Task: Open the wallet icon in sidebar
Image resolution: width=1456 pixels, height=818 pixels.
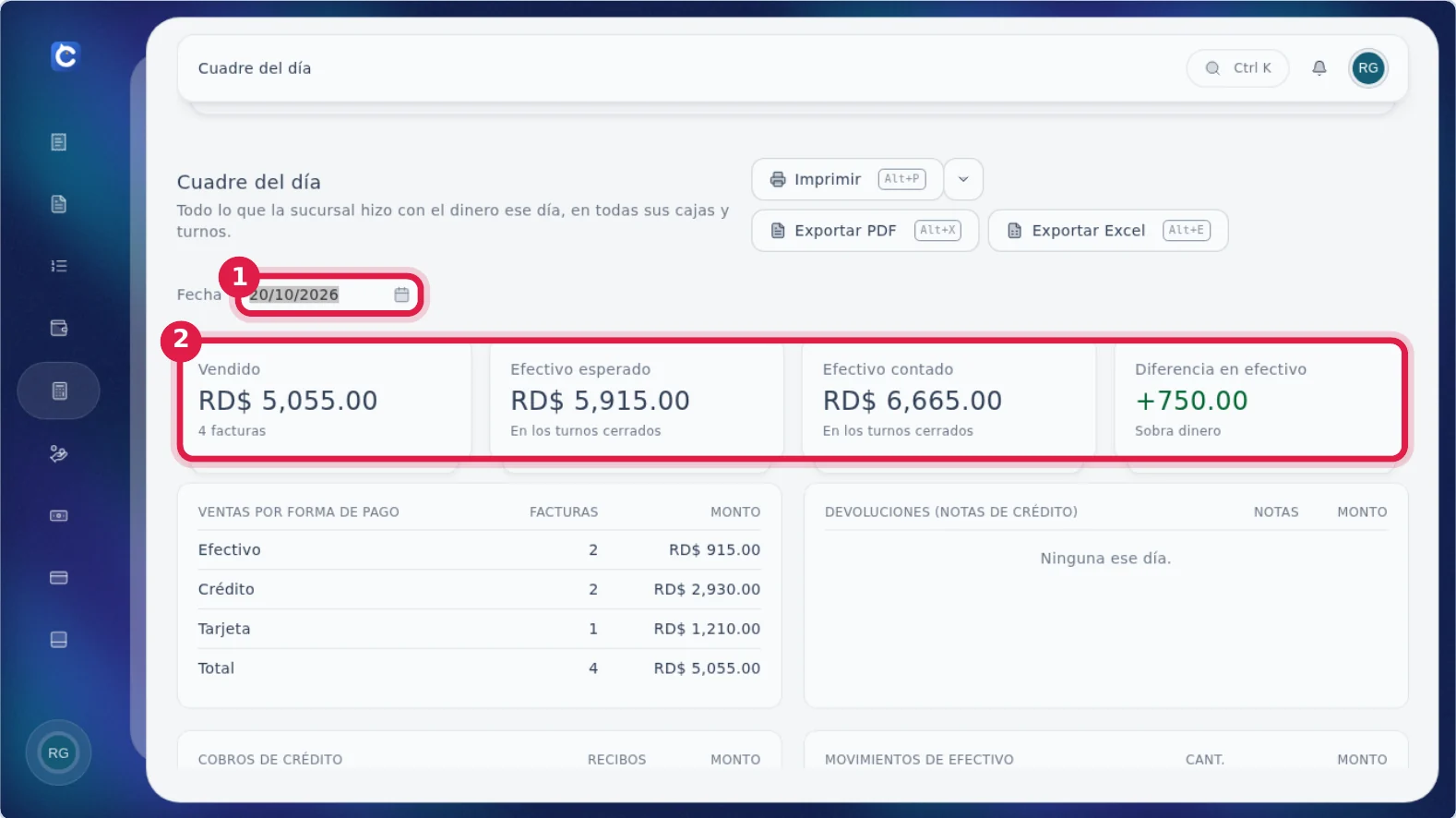Action: [59, 328]
